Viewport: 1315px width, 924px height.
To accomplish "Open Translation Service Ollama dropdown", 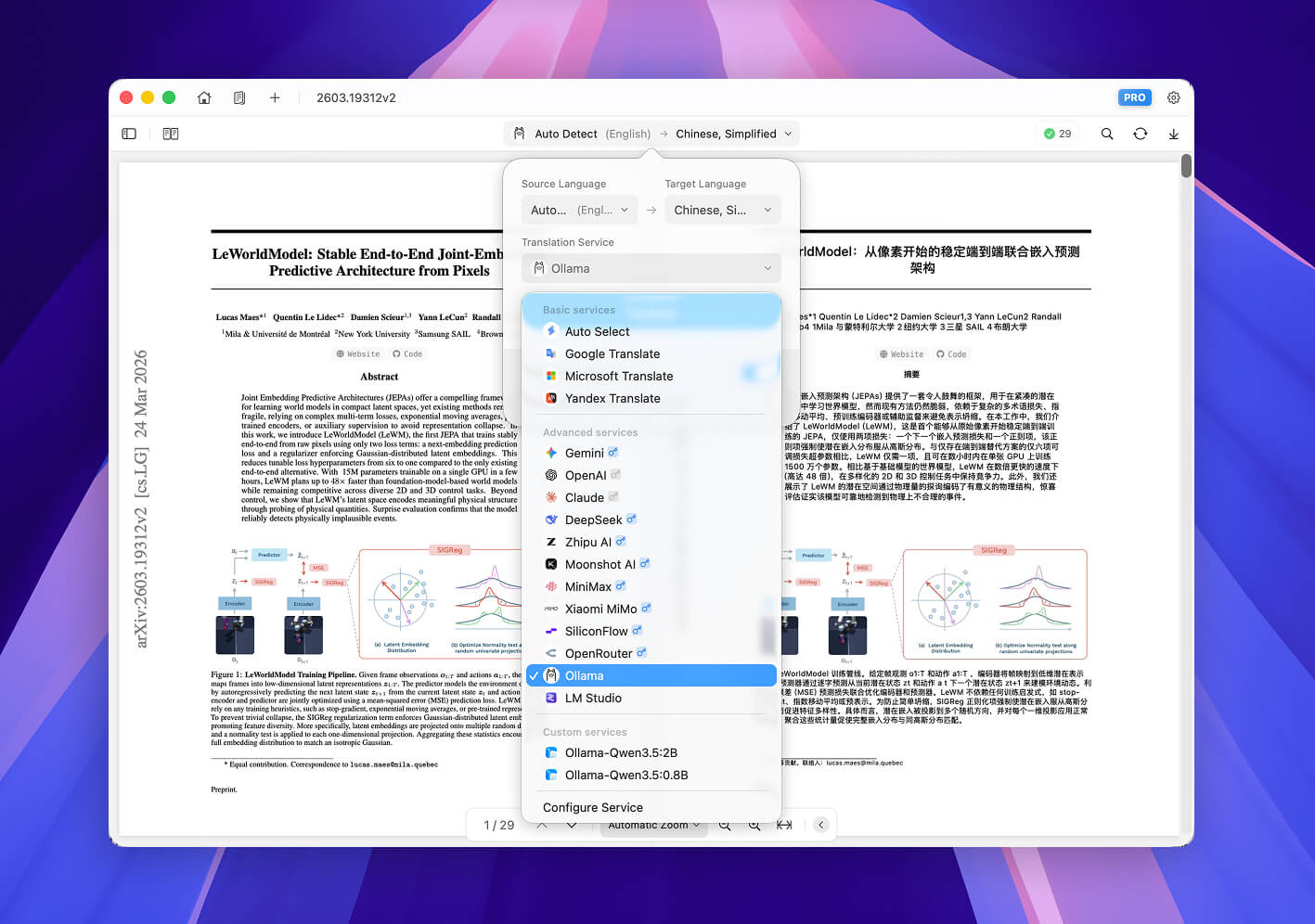I will (x=651, y=268).
